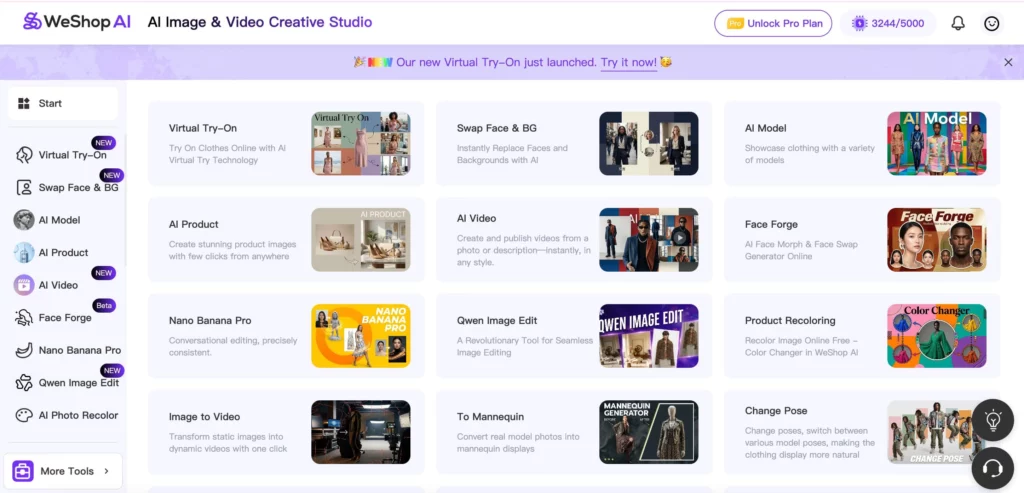Click the More Tools toolbox icon
1024x493 pixels.
click(23, 471)
